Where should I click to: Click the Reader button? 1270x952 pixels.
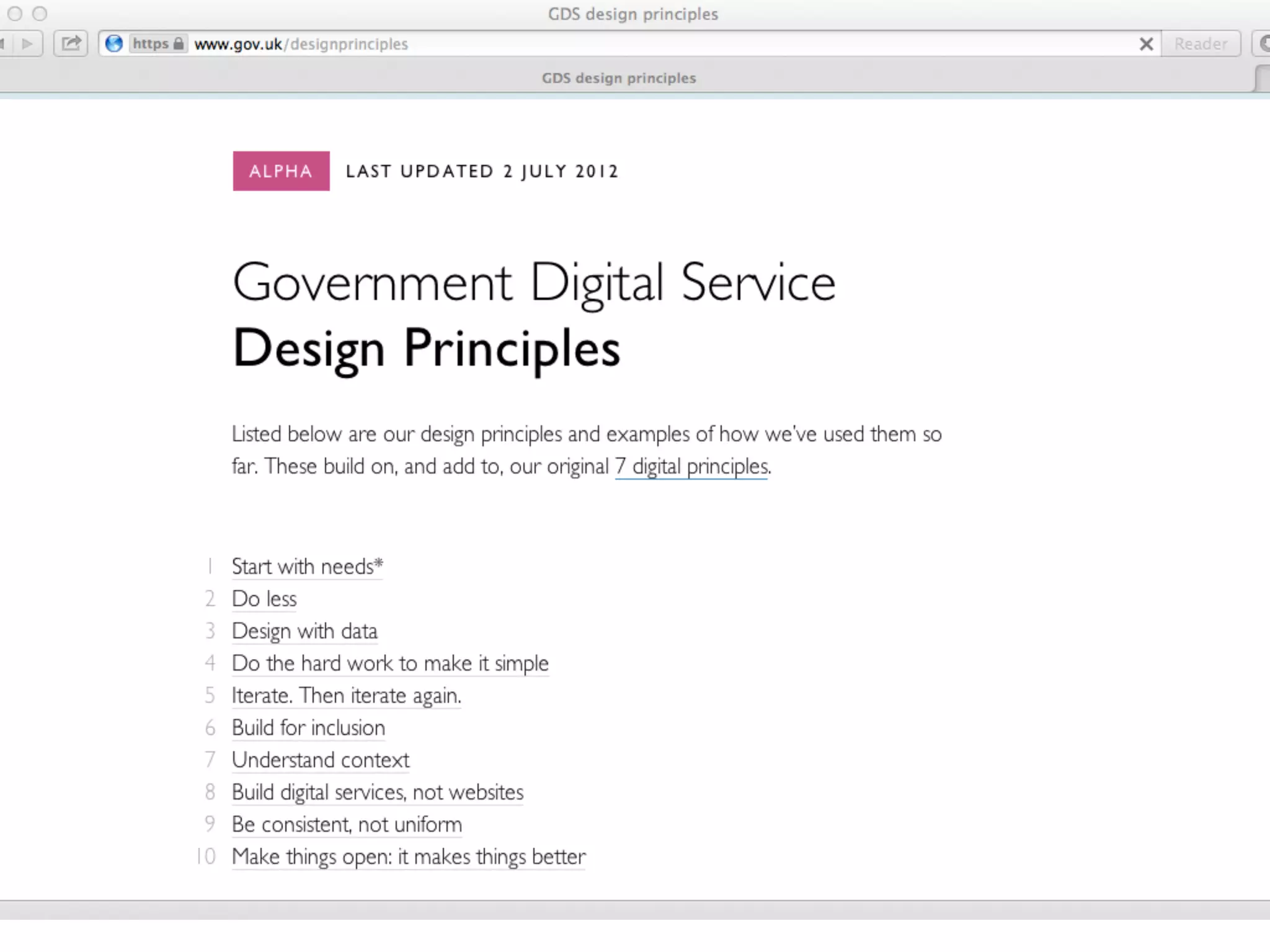coord(1201,44)
